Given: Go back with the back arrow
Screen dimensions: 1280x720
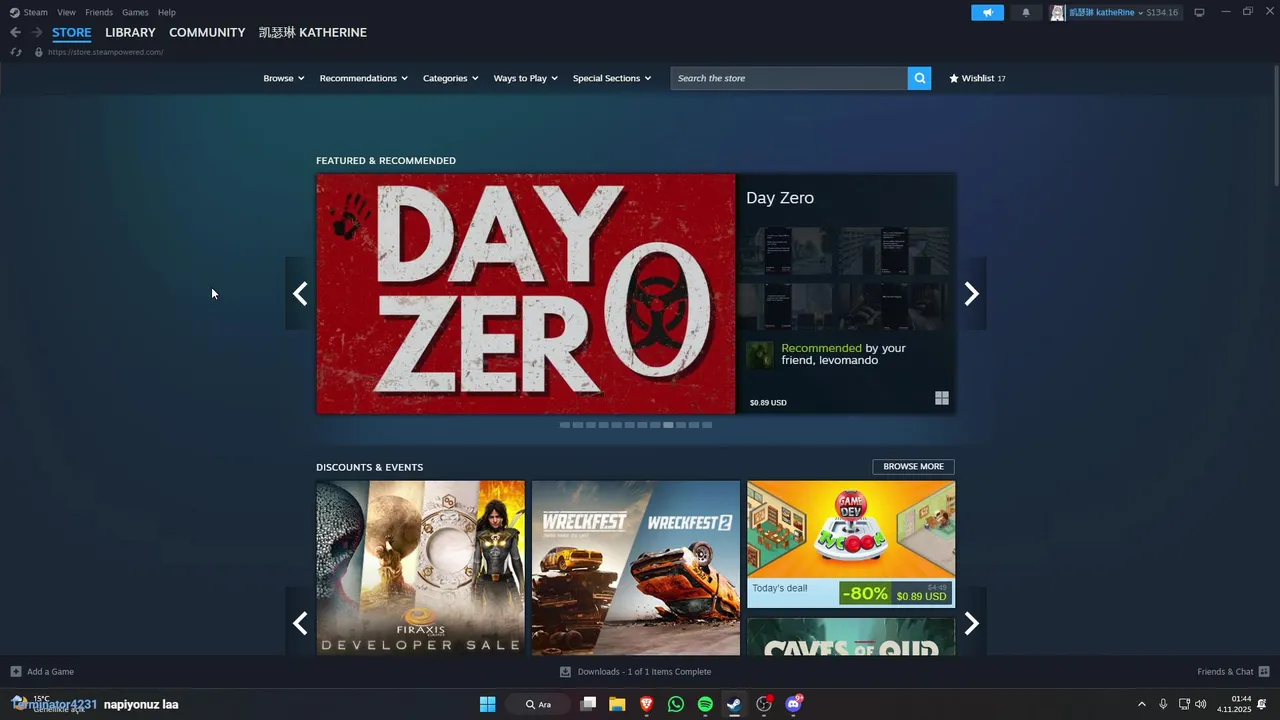Looking at the screenshot, I should [15, 32].
